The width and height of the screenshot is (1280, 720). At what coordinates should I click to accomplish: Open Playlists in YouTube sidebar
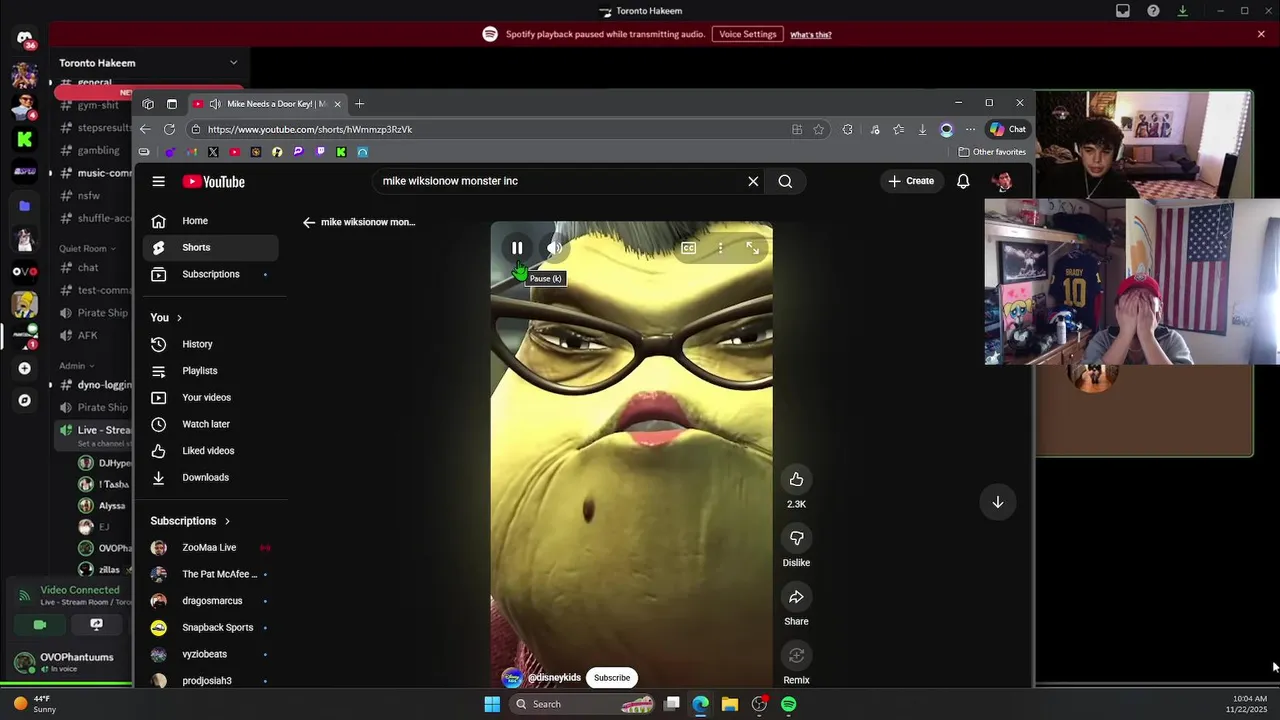[211, 371]
